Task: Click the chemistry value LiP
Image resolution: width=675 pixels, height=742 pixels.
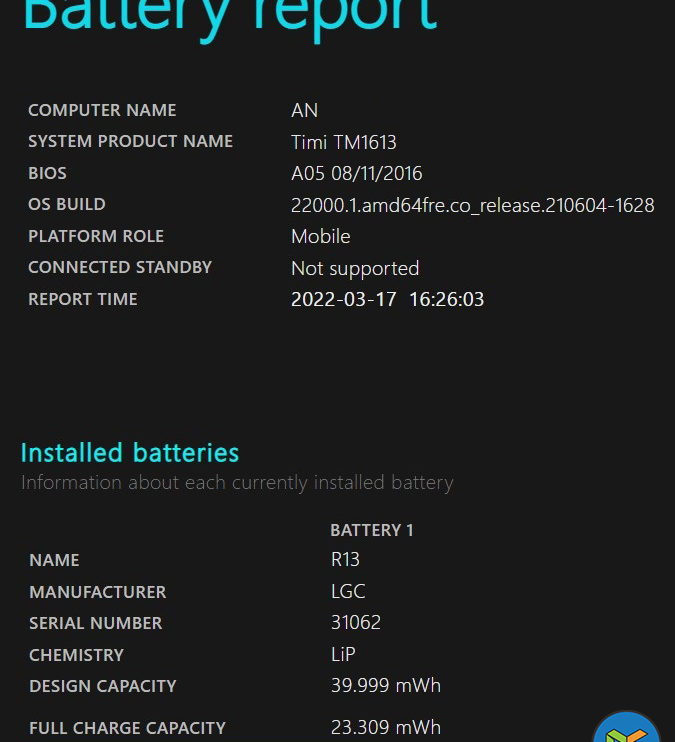Action: coord(343,655)
